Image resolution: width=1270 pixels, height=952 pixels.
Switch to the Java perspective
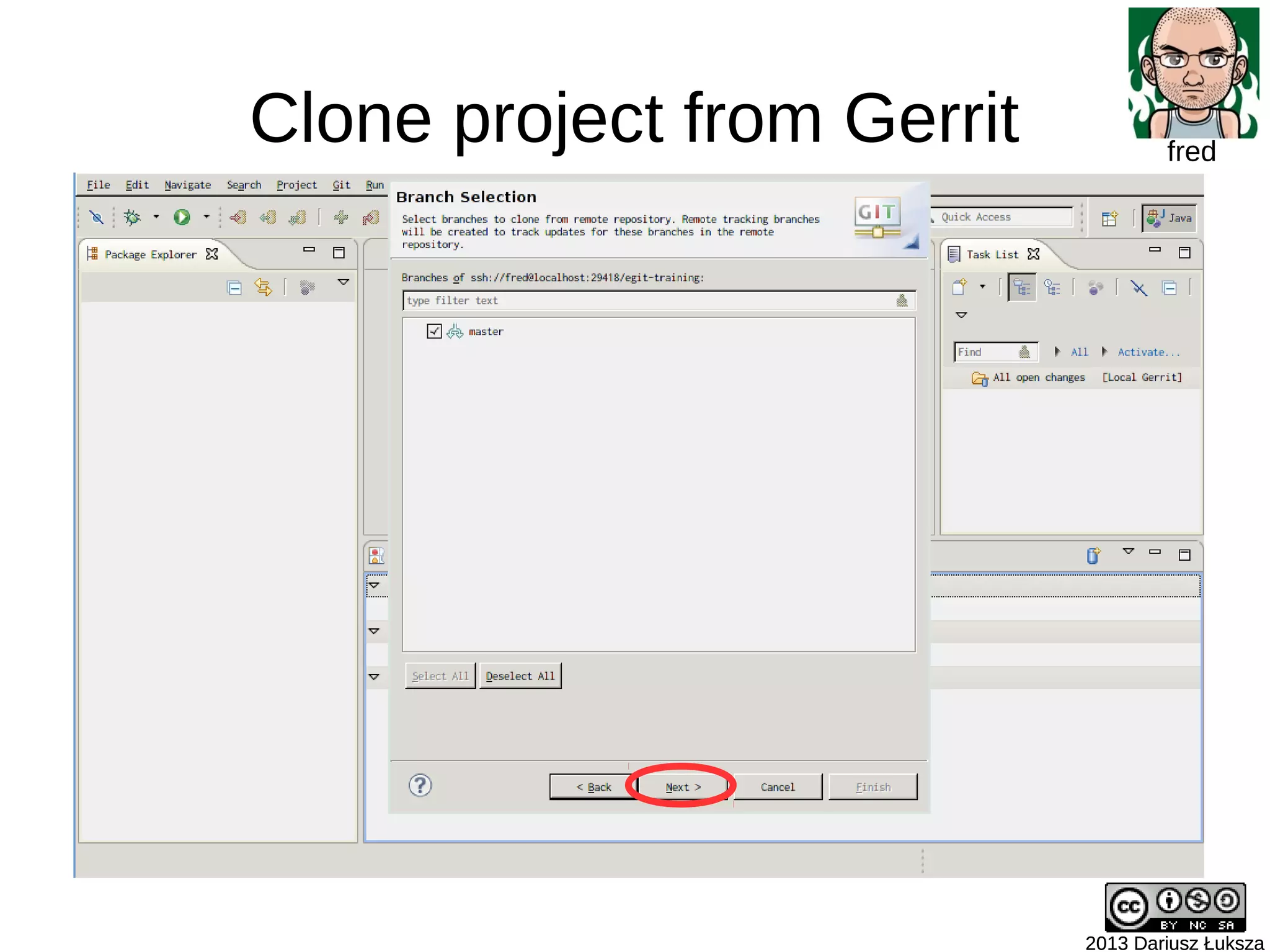1169,218
